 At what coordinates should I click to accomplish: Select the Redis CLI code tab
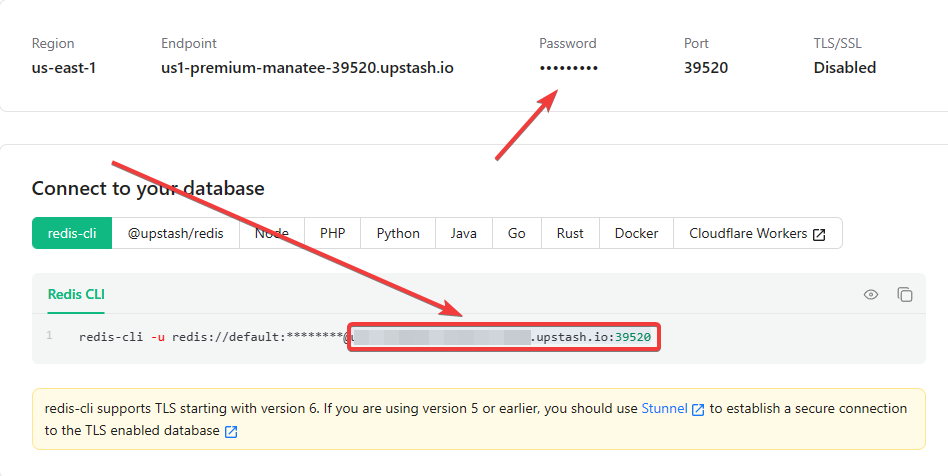click(x=76, y=295)
